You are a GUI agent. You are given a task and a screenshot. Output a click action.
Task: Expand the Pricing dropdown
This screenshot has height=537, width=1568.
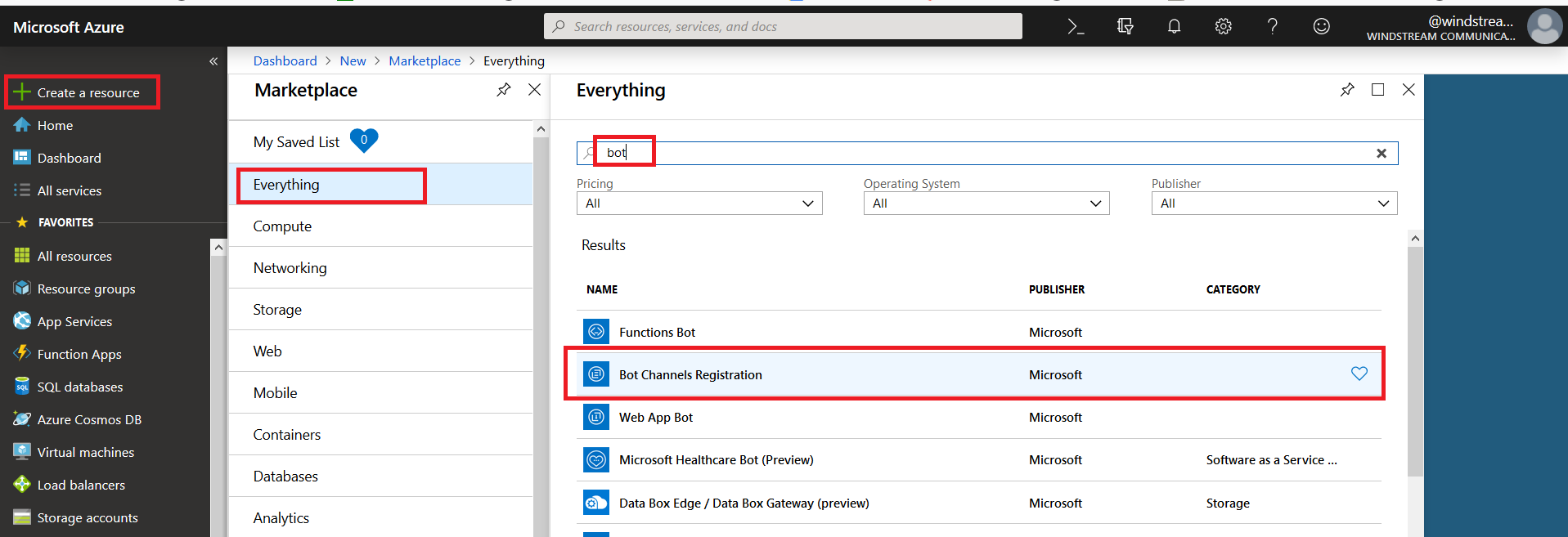(699, 204)
